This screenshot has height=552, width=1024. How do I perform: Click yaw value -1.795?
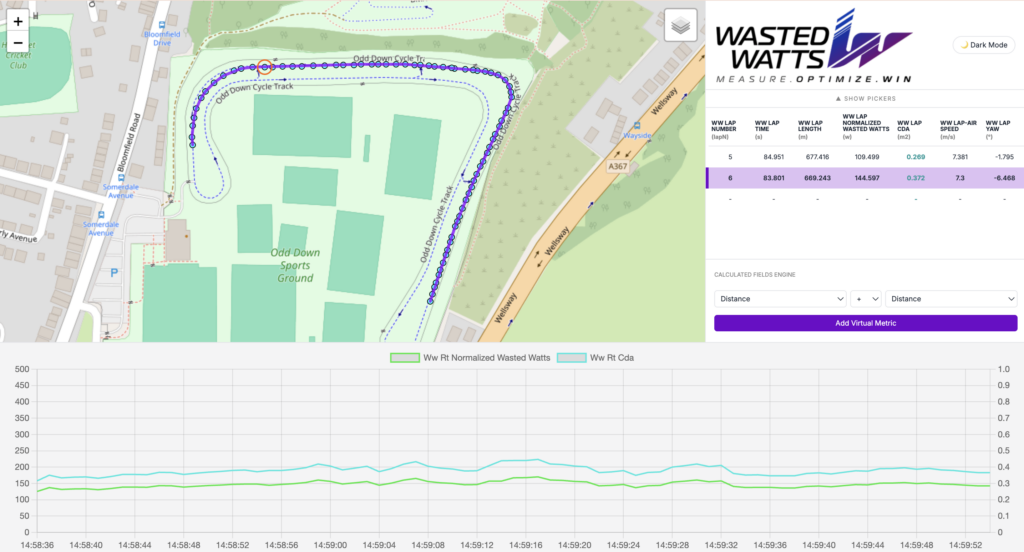tap(1004, 157)
